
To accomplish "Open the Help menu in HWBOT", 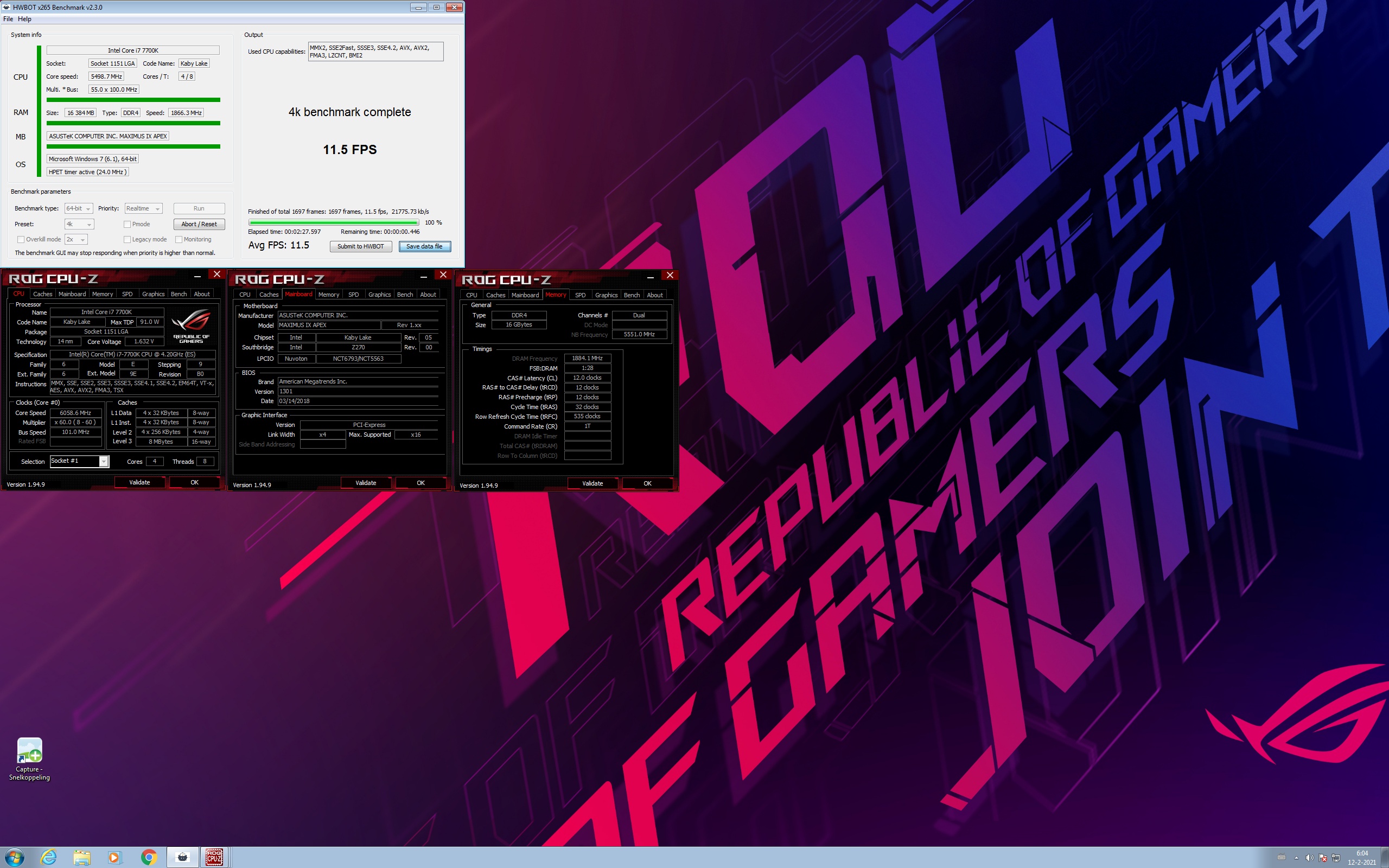I will [24, 19].
